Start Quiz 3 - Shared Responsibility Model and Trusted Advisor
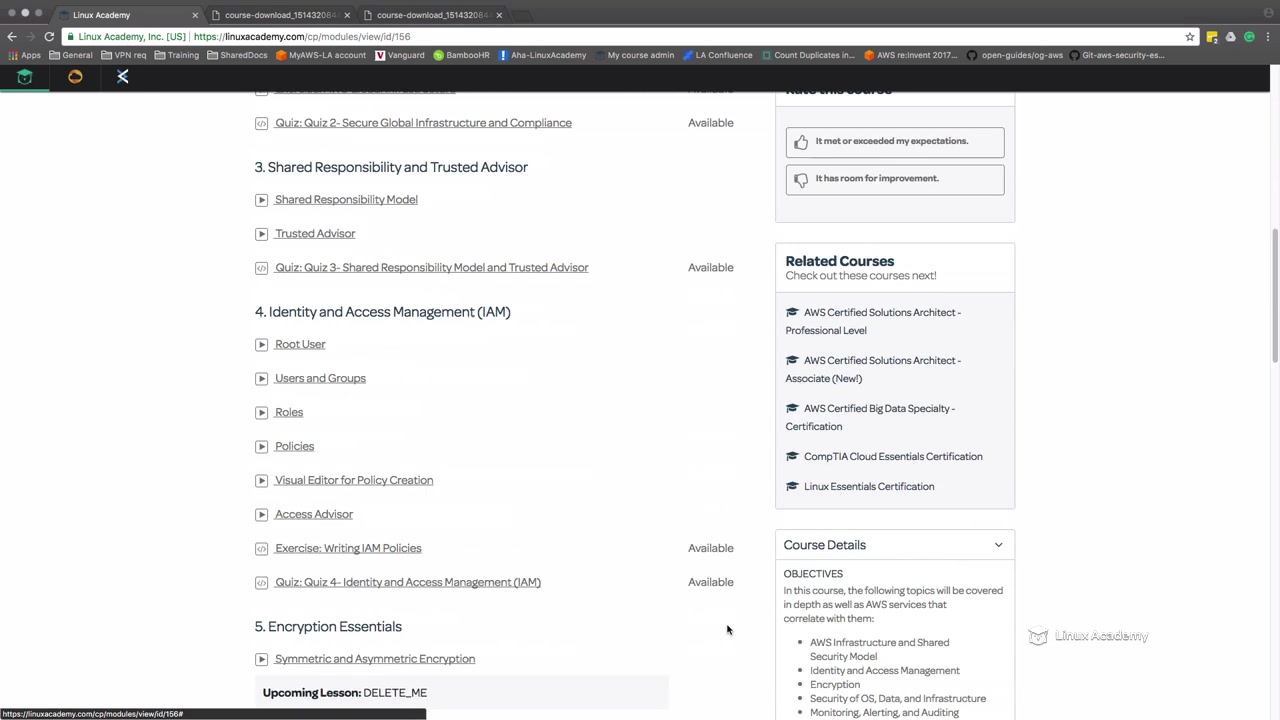Image resolution: width=1280 pixels, height=720 pixels. click(x=432, y=268)
